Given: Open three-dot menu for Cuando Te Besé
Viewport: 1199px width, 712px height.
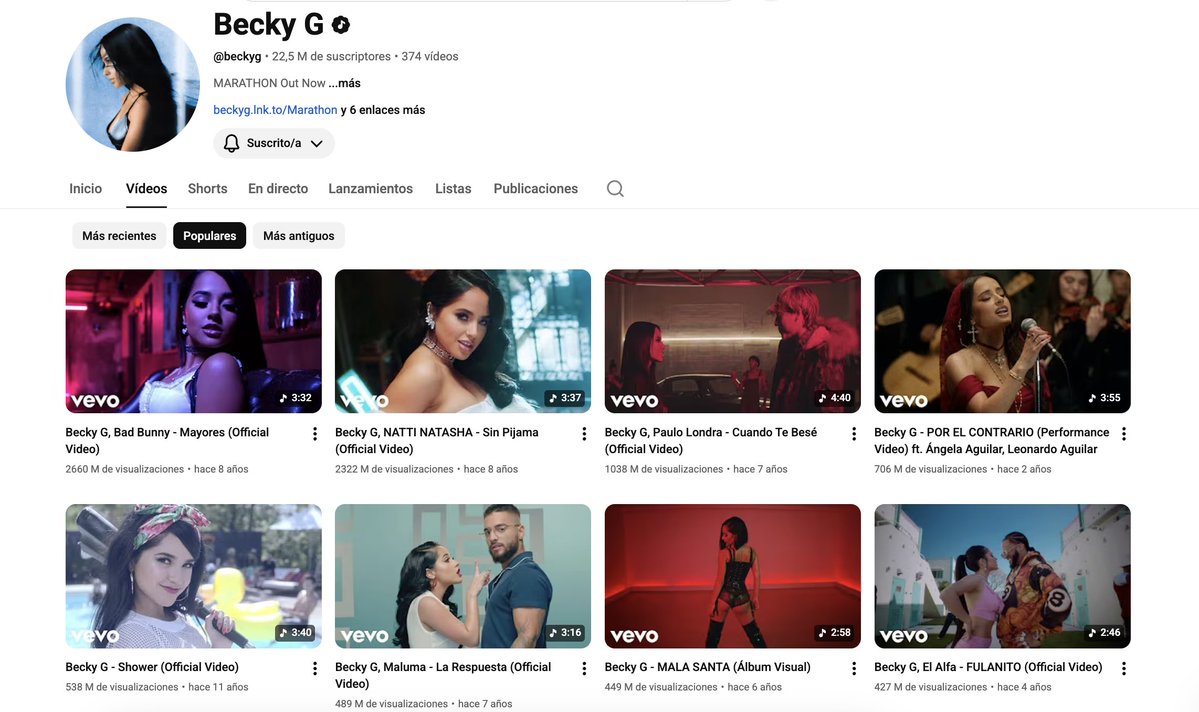Looking at the screenshot, I should point(854,434).
